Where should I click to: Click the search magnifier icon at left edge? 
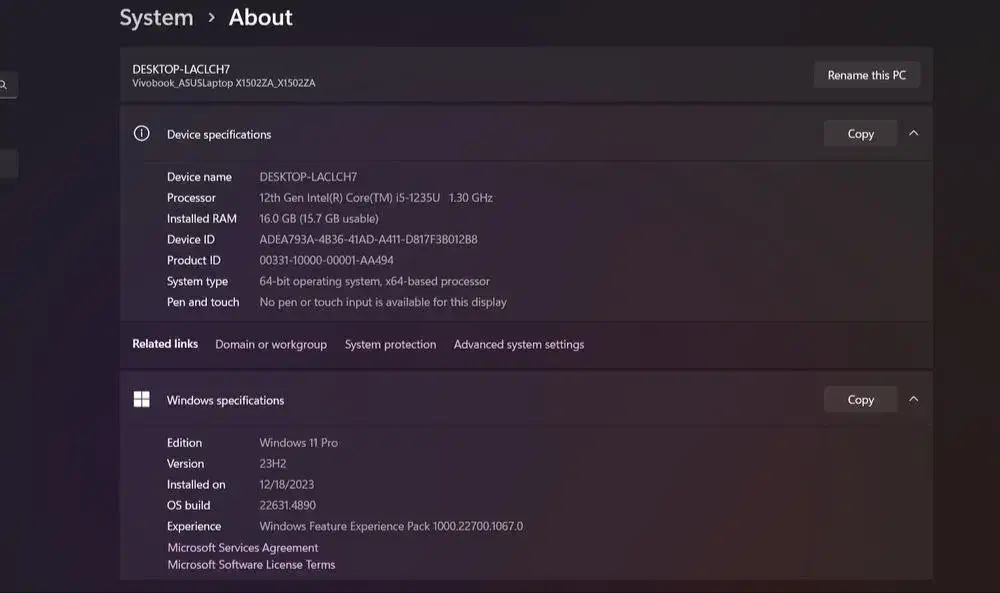(x=4, y=86)
